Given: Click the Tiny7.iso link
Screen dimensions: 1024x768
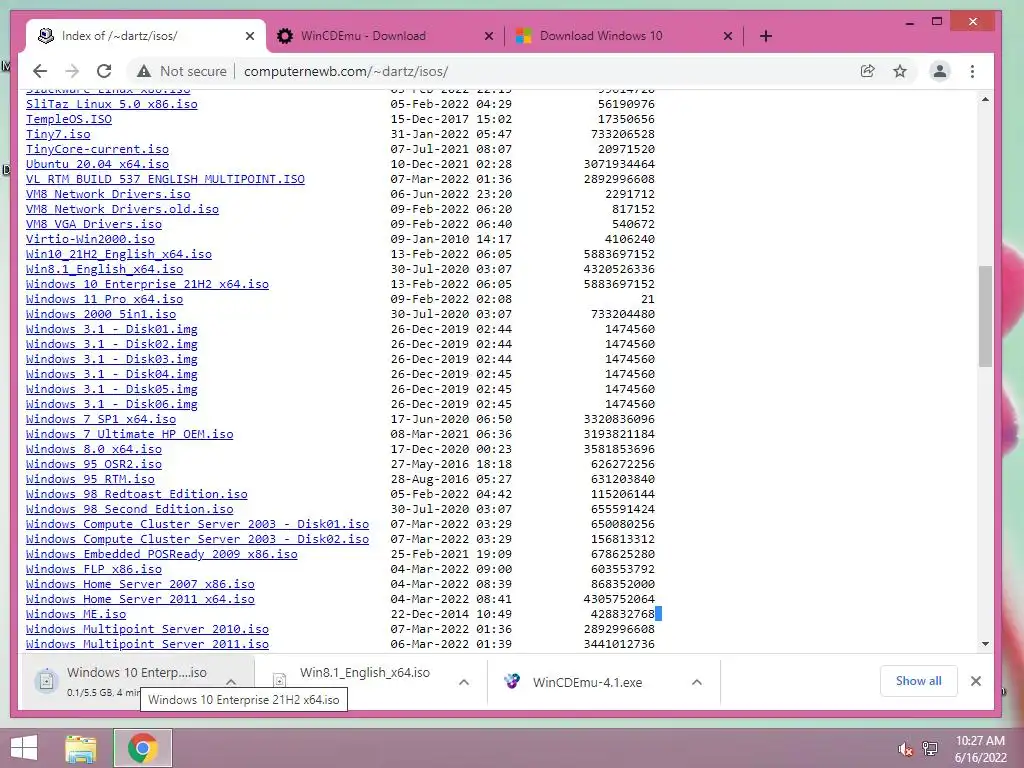Looking at the screenshot, I should point(58,134).
